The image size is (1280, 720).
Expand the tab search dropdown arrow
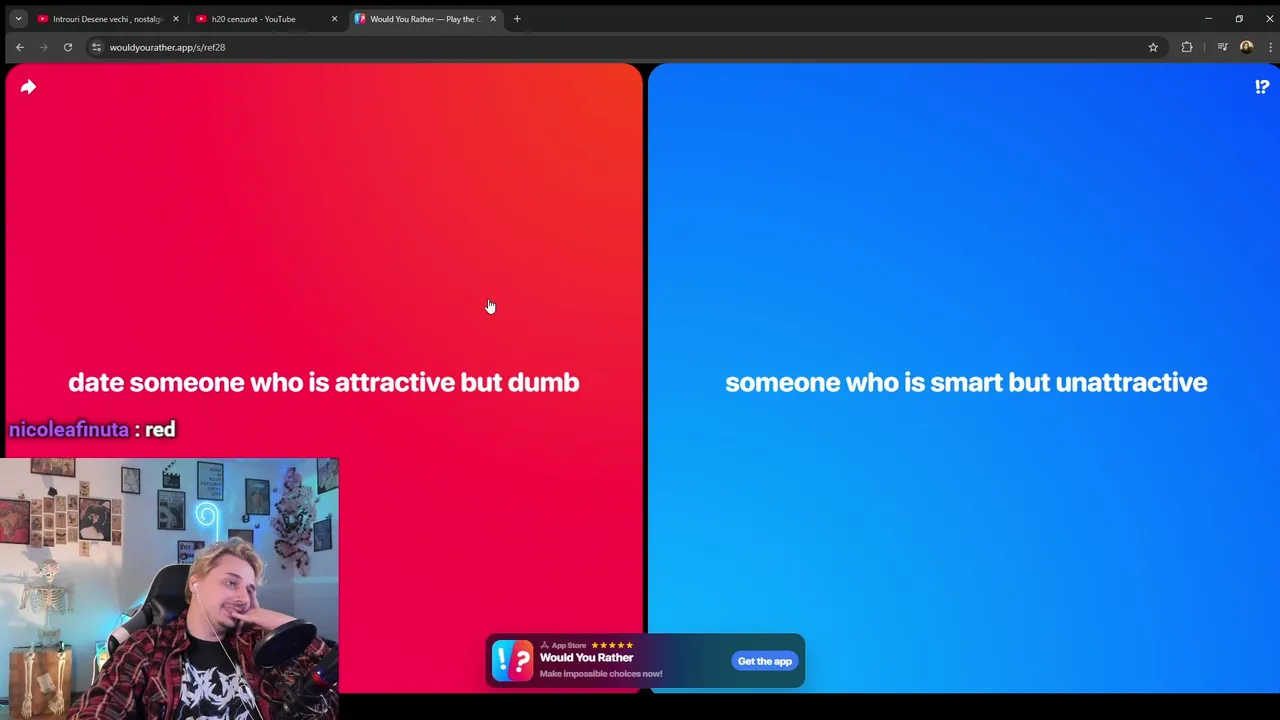[x=18, y=19]
